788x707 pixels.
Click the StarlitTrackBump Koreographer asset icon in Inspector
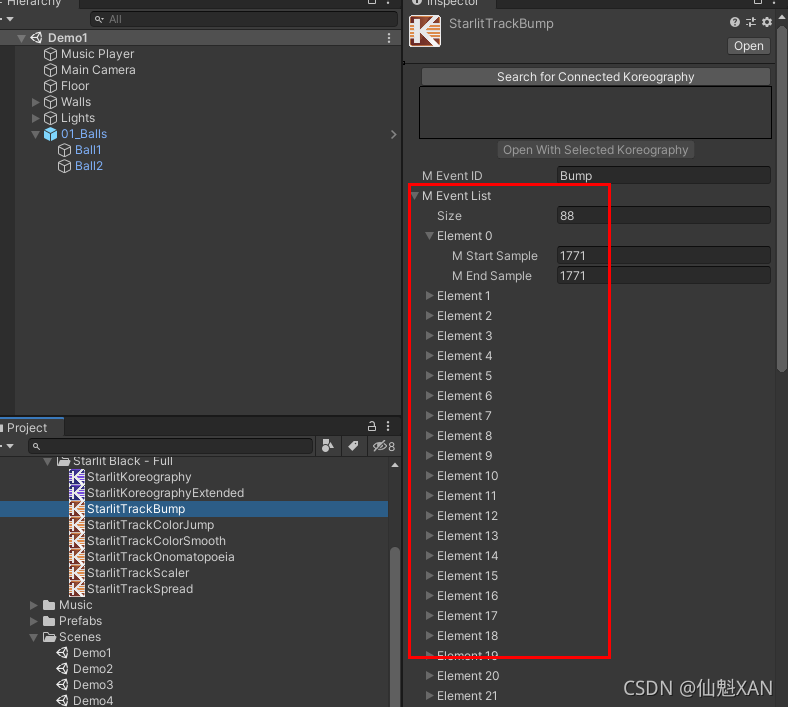[425, 31]
